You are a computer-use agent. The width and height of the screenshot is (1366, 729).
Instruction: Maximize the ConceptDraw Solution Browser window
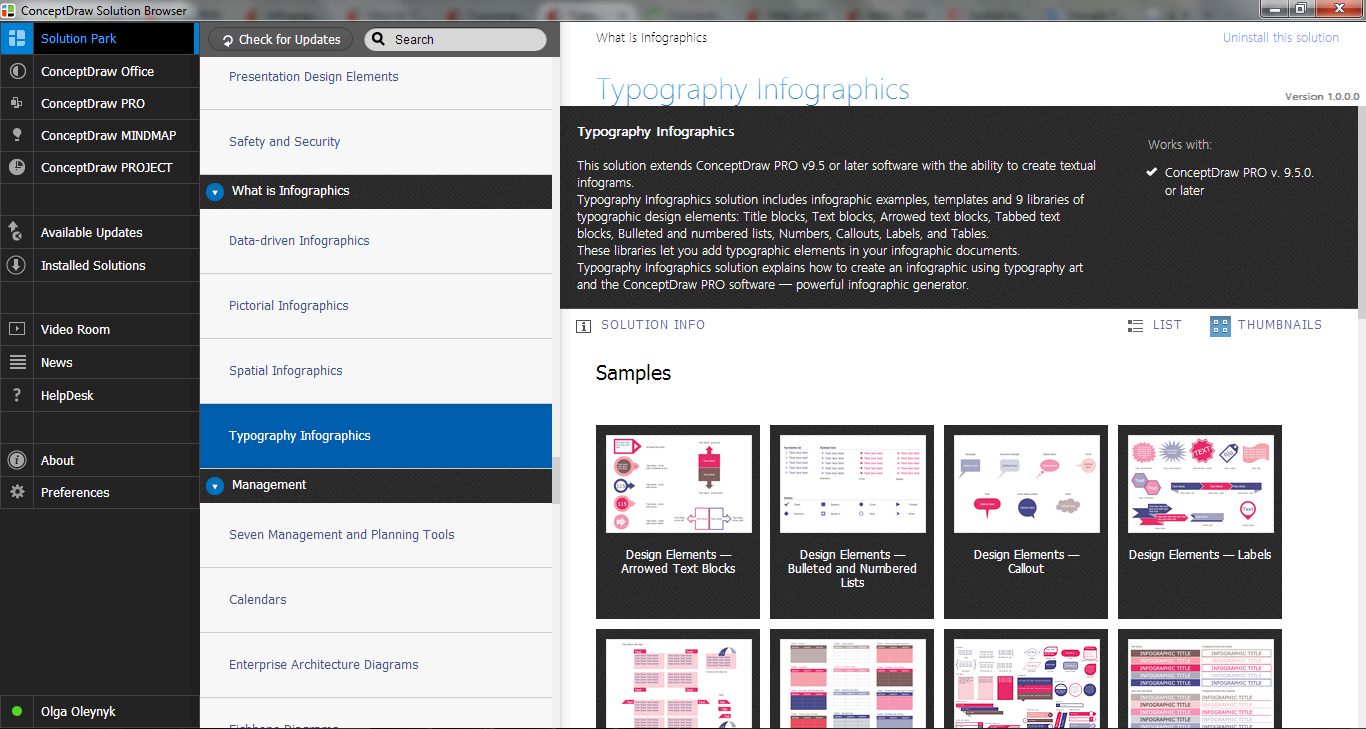point(1300,9)
